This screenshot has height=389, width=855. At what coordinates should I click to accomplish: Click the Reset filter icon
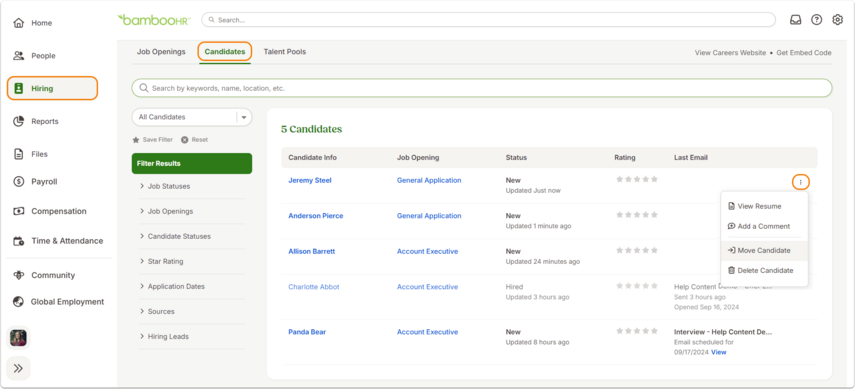[x=185, y=140]
